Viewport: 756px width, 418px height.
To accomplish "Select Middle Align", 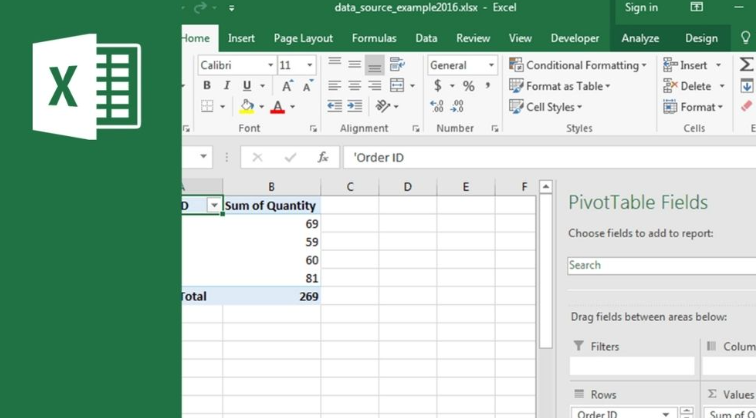I will coord(355,64).
